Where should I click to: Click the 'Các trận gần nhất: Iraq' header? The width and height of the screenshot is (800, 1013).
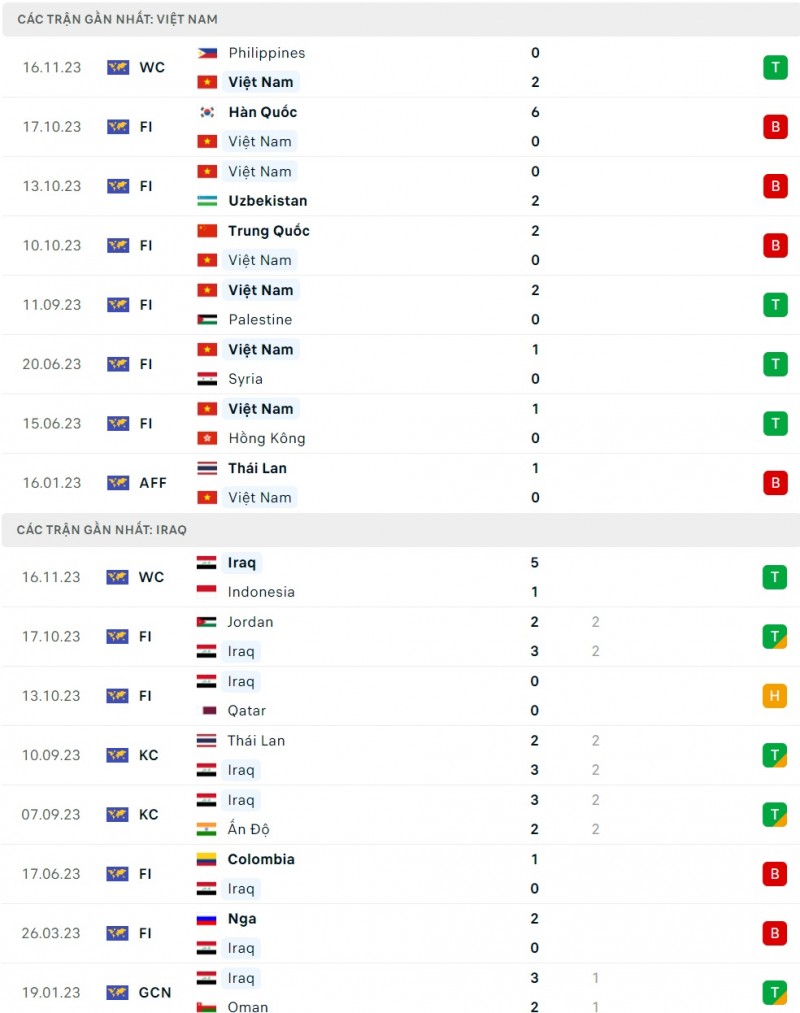point(102,530)
